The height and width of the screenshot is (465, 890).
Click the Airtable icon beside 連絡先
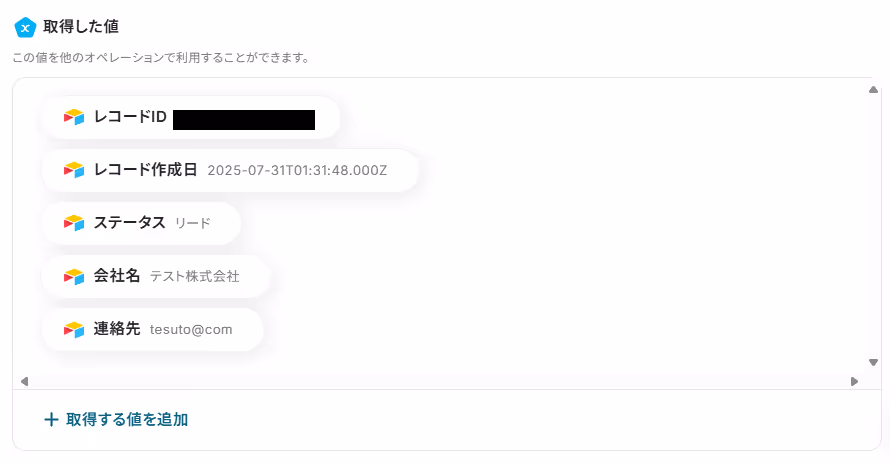coord(74,329)
